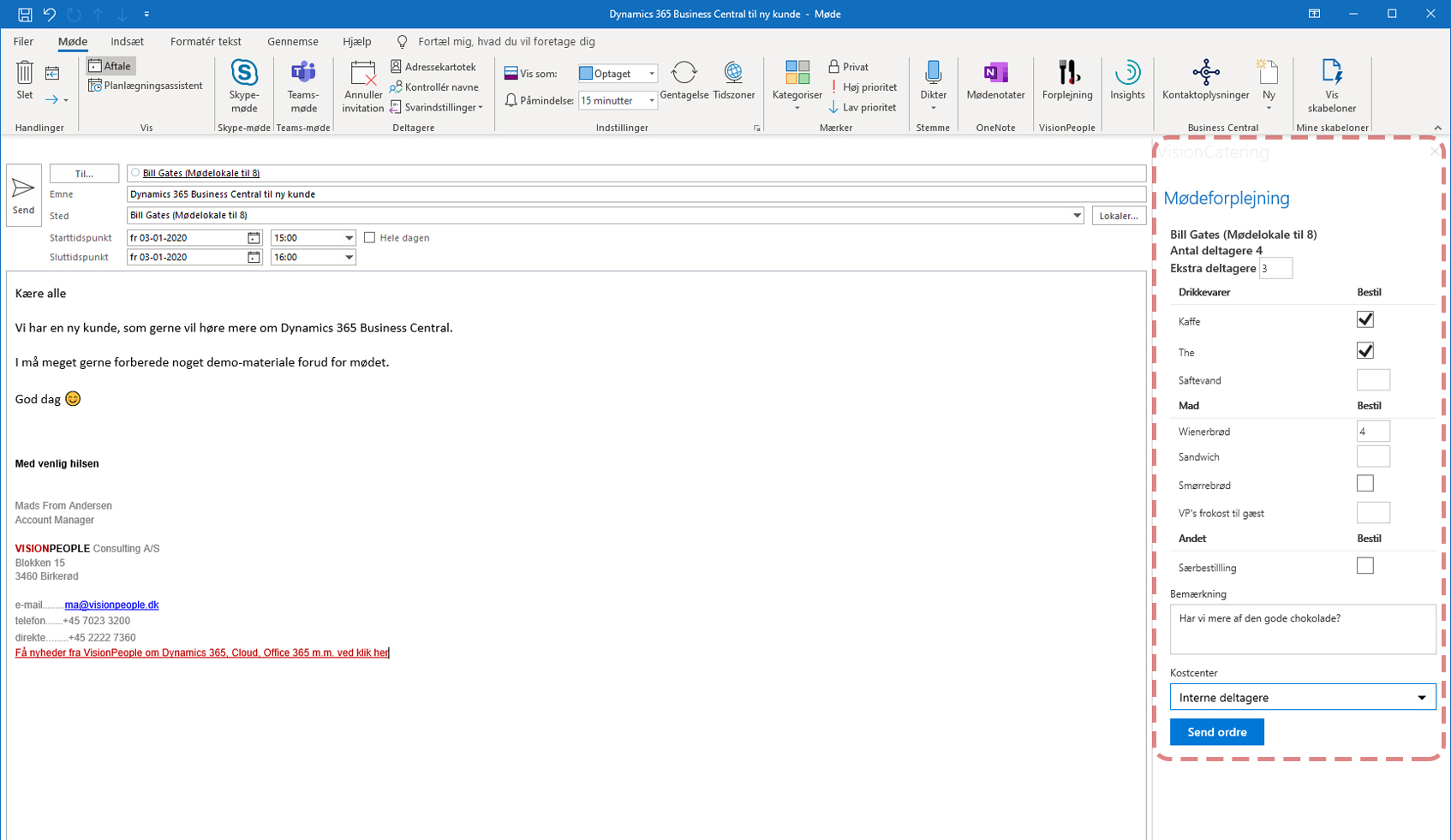Open Kategorier color categories

797,86
